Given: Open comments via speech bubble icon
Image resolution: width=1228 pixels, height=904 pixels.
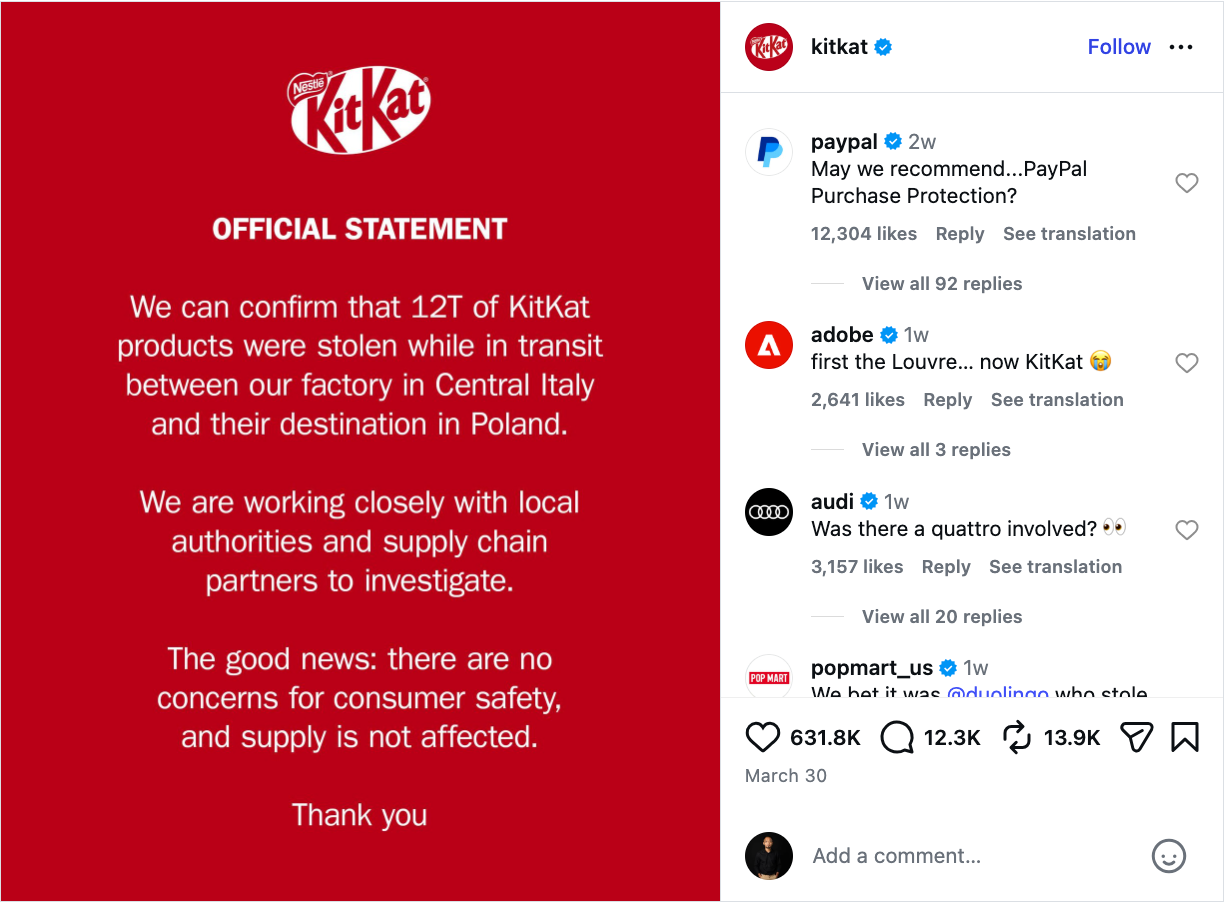Looking at the screenshot, I should click(x=897, y=738).
